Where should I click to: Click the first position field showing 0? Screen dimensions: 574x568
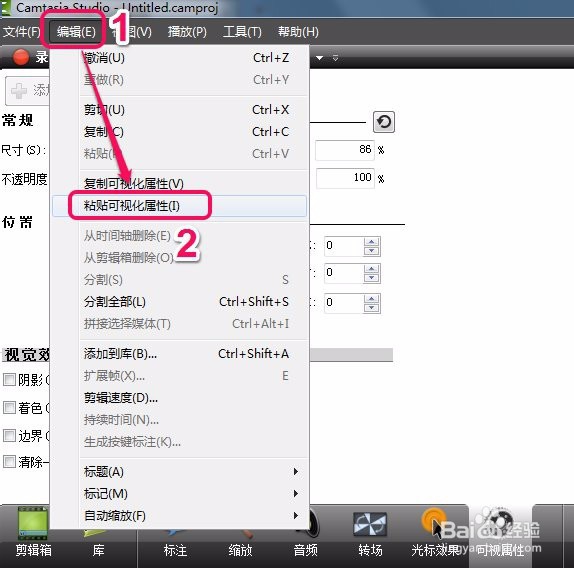344,246
